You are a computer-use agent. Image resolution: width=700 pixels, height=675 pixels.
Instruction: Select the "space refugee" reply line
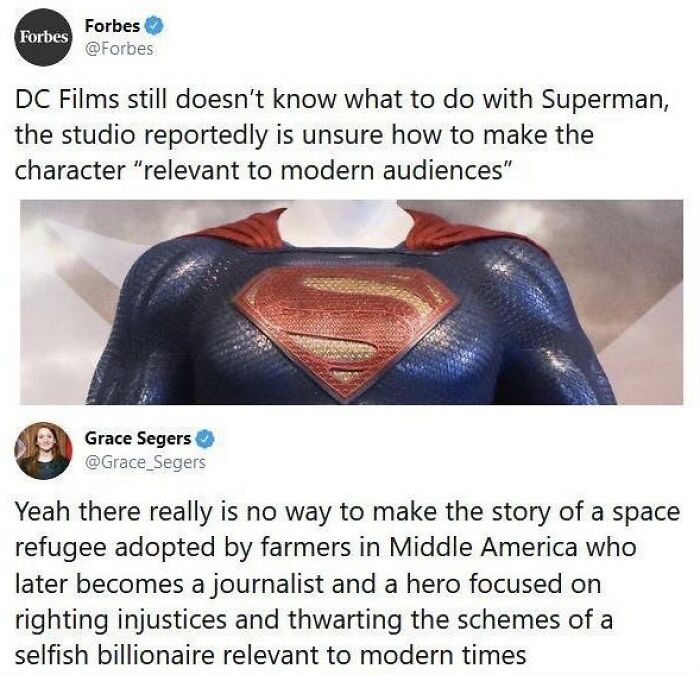[347, 512]
